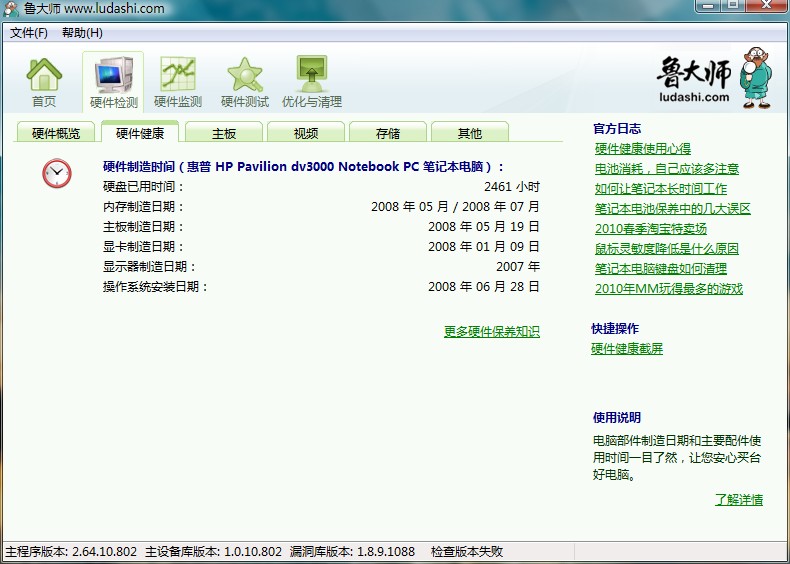Click the 主板制造日期 value 2008 年 05 月 19 日
Screen dimensions: 790x564
pyautogui.click(x=484, y=226)
